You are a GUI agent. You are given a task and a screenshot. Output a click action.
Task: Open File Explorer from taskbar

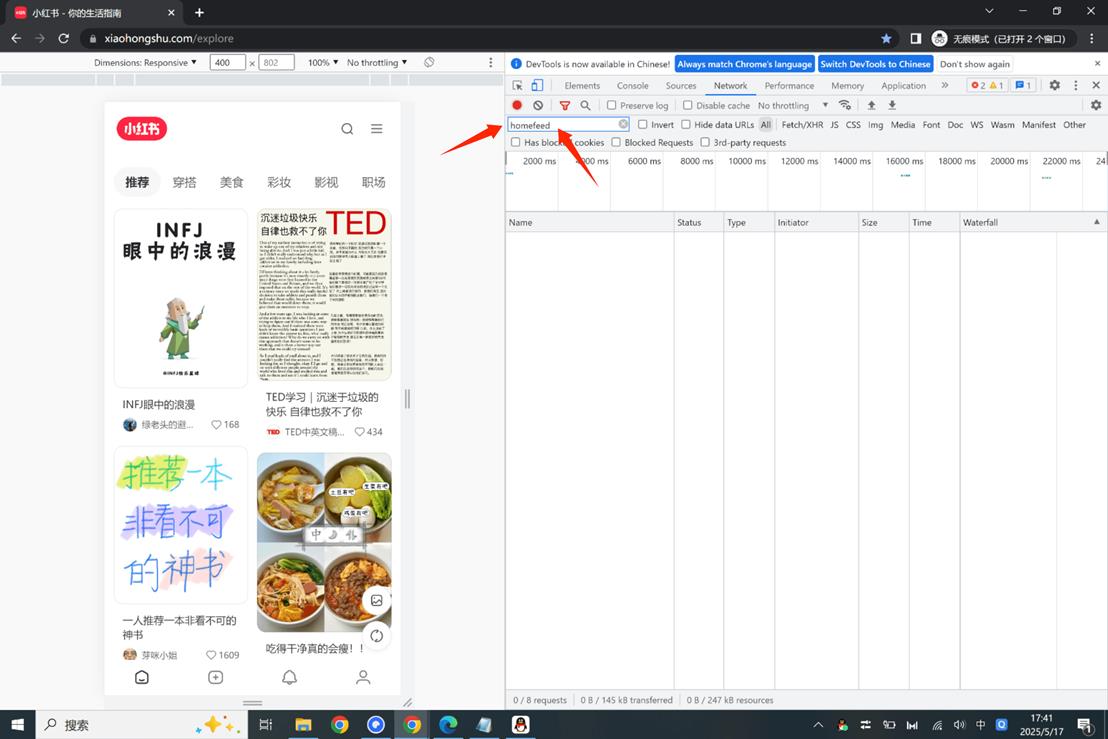303,725
